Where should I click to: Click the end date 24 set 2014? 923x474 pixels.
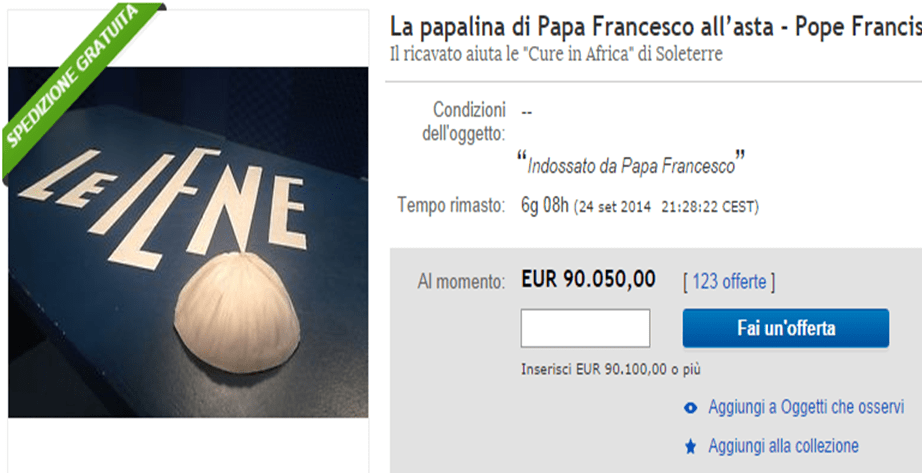613,207
